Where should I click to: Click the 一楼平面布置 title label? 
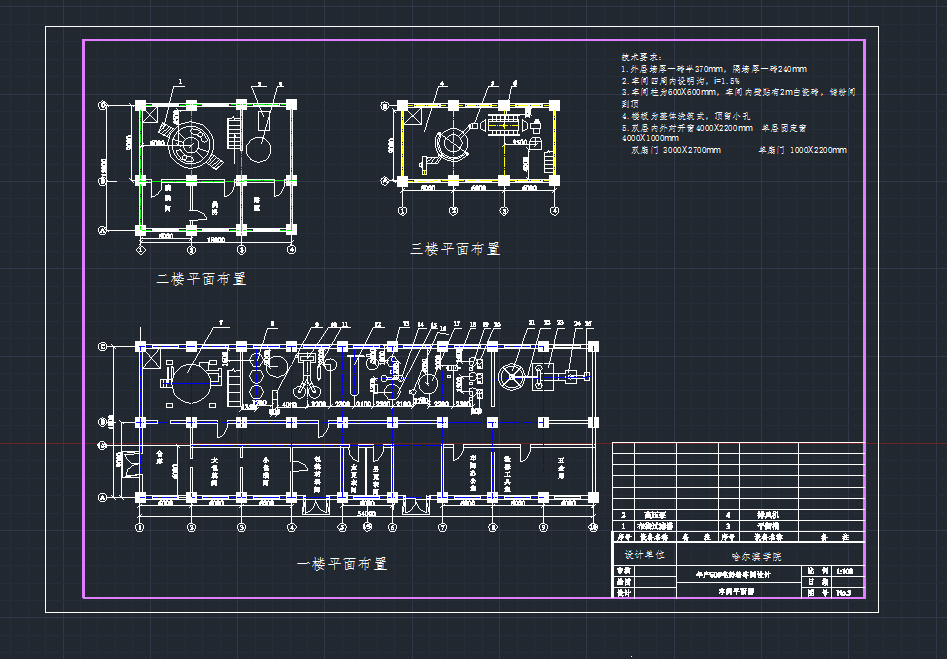pyautogui.click(x=342, y=563)
